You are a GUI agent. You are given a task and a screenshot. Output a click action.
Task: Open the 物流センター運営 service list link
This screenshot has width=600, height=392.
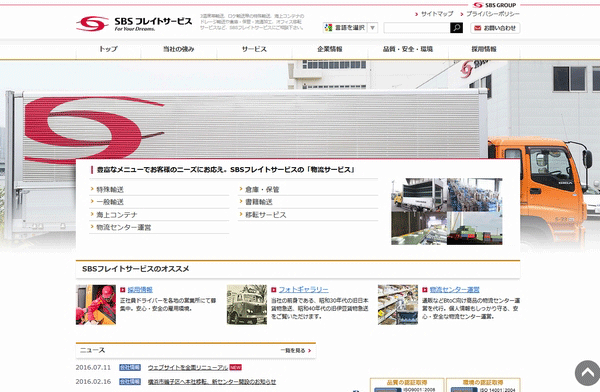tap(123, 227)
